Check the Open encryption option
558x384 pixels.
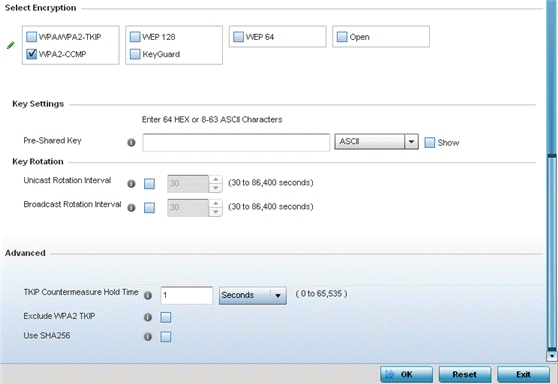click(x=342, y=37)
